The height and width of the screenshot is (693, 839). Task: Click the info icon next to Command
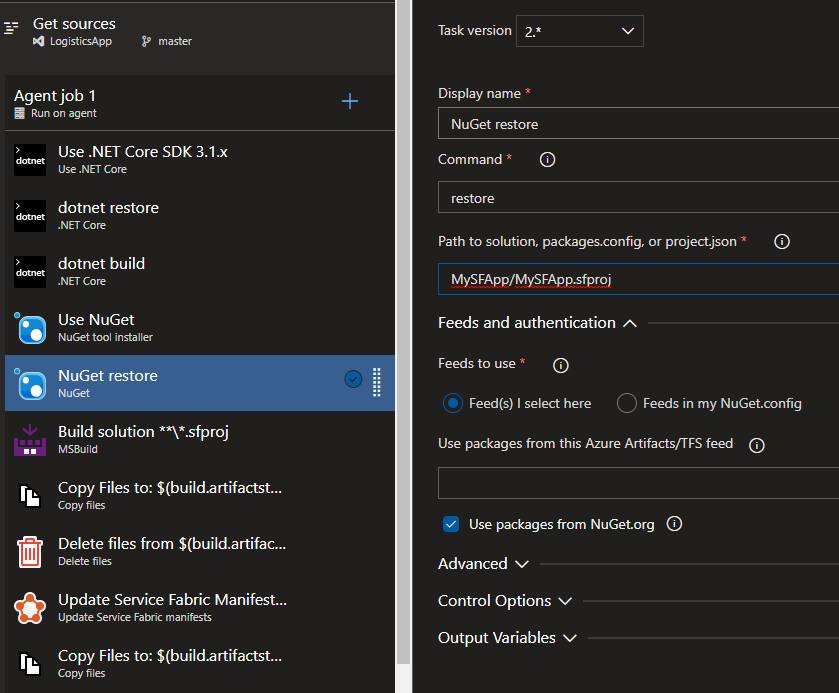(547, 160)
